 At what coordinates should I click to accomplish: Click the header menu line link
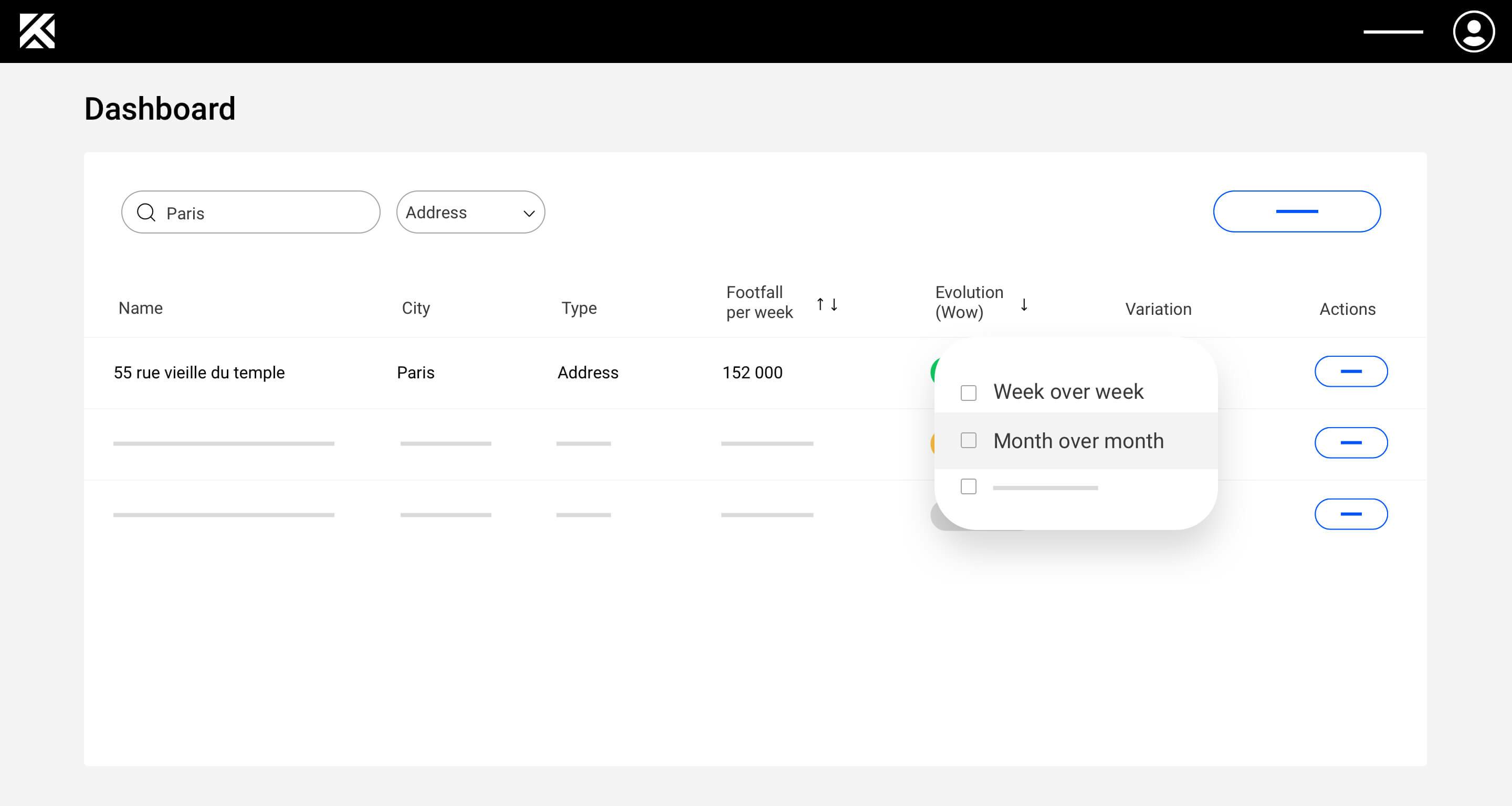pos(1393,31)
